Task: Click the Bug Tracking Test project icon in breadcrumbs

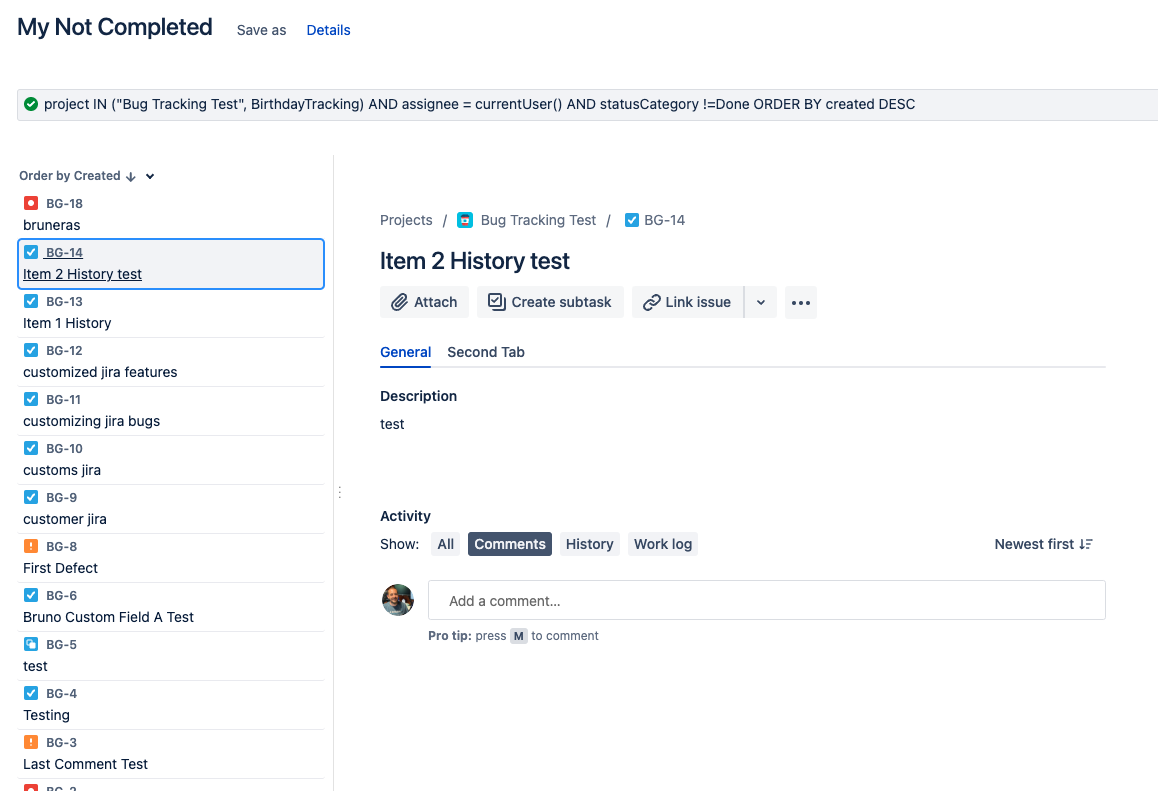Action: pyautogui.click(x=465, y=219)
